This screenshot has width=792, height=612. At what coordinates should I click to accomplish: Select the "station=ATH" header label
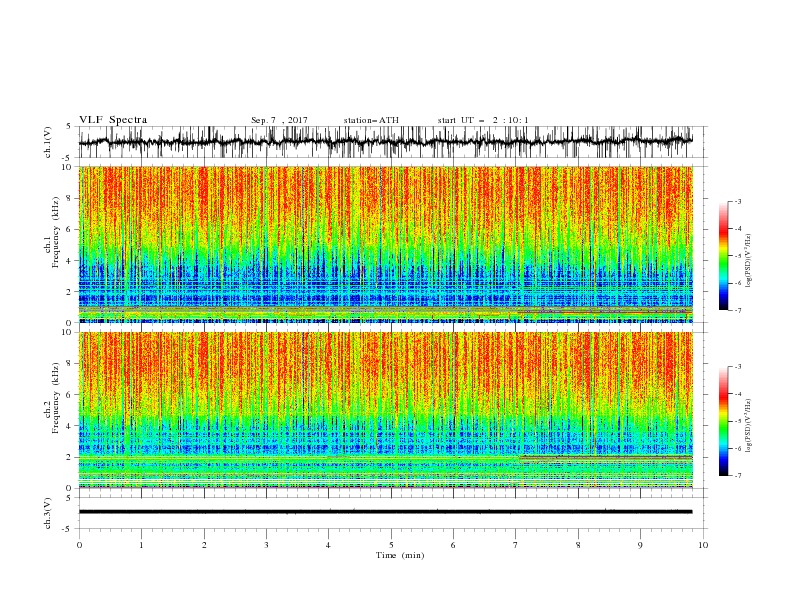pos(371,120)
